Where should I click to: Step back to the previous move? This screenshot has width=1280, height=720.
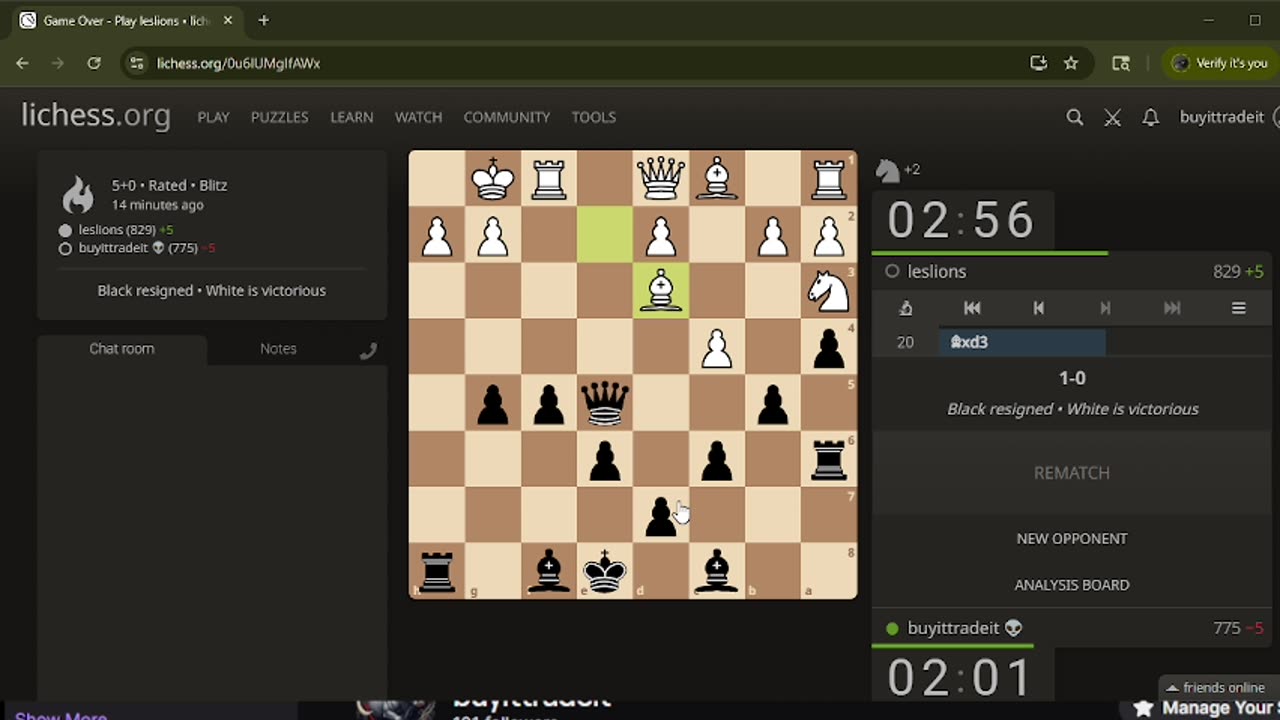click(x=1038, y=308)
